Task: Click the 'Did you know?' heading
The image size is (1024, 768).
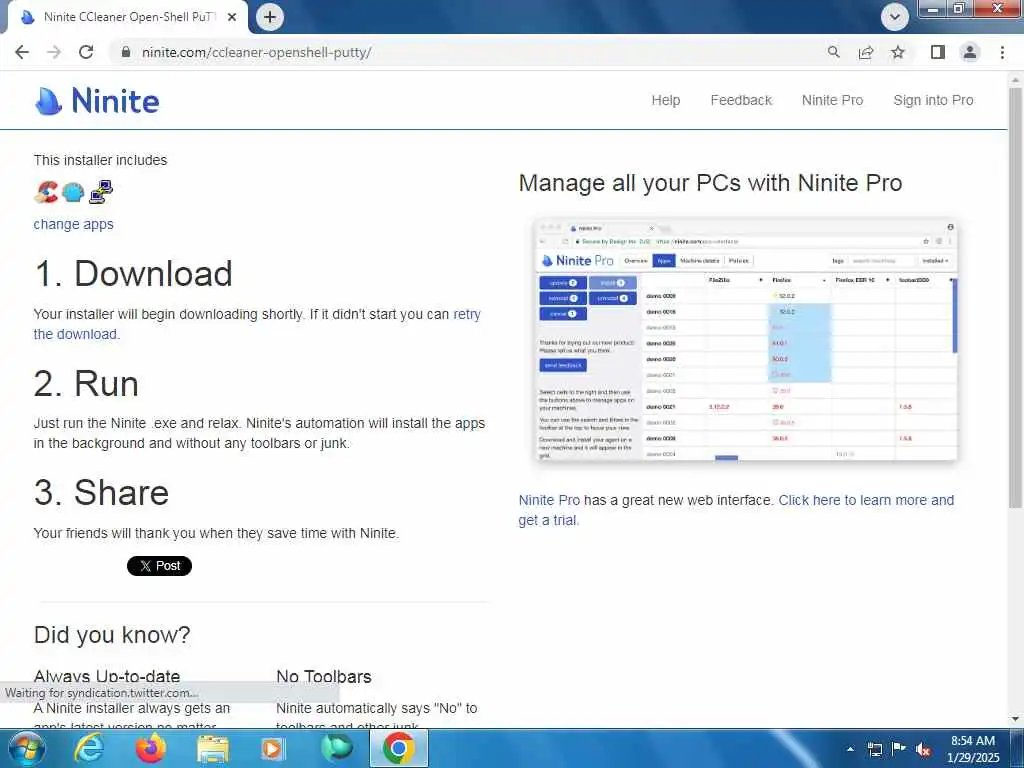Action: [112, 635]
